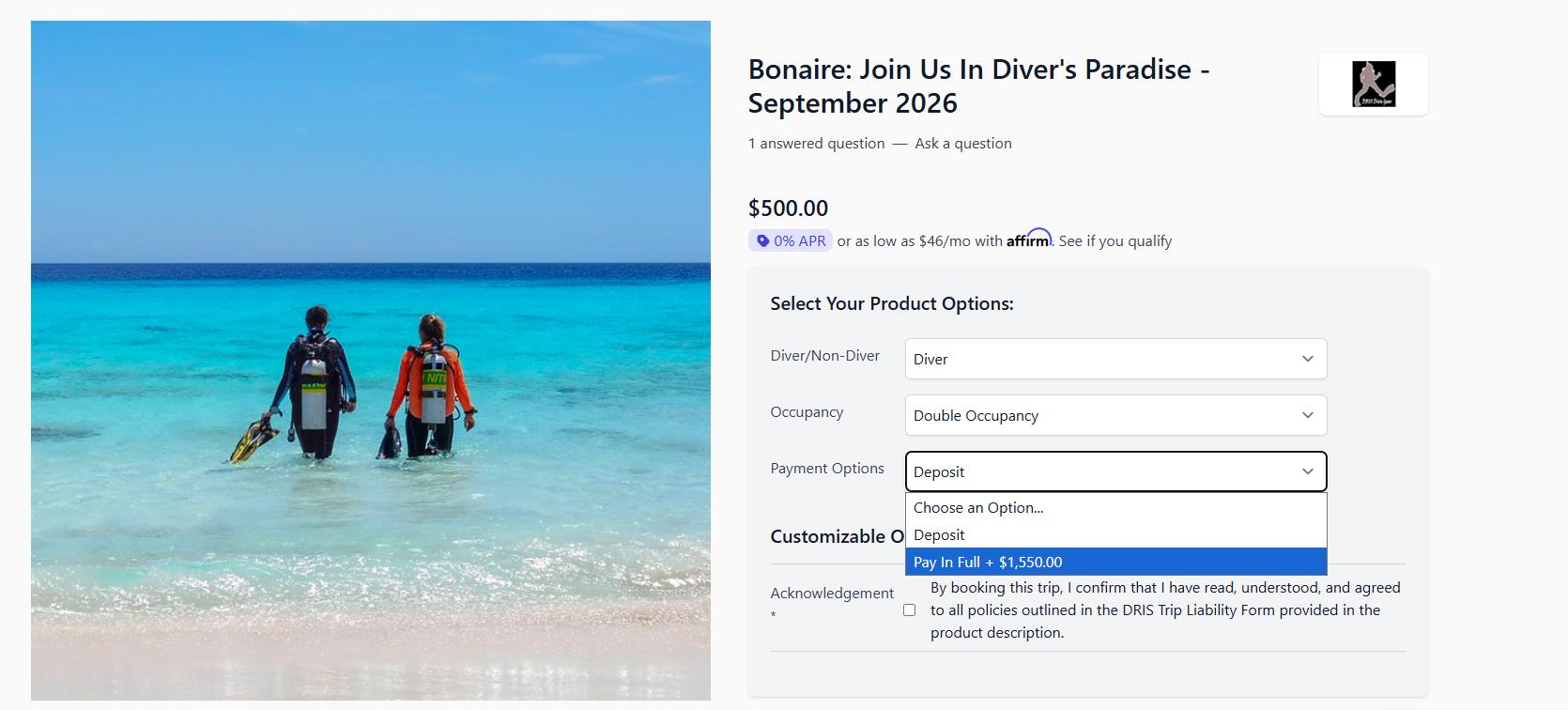Image resolution: width=1568 pixels, height=710 pixels.
Task: Choose 'Deposit' in the open option list
Action: [x=939, y=534]
